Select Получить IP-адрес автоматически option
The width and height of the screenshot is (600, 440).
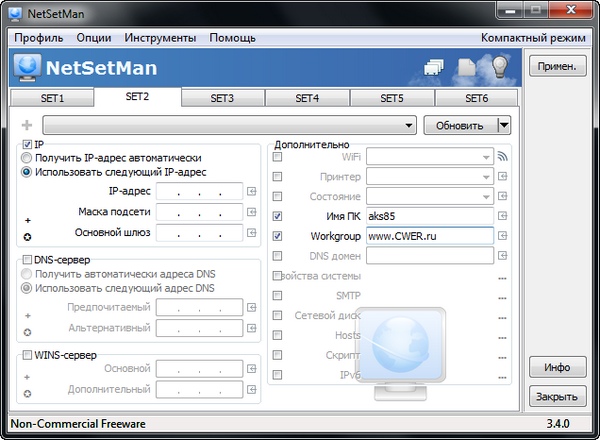pyautogui.click(x=27, y=158)
